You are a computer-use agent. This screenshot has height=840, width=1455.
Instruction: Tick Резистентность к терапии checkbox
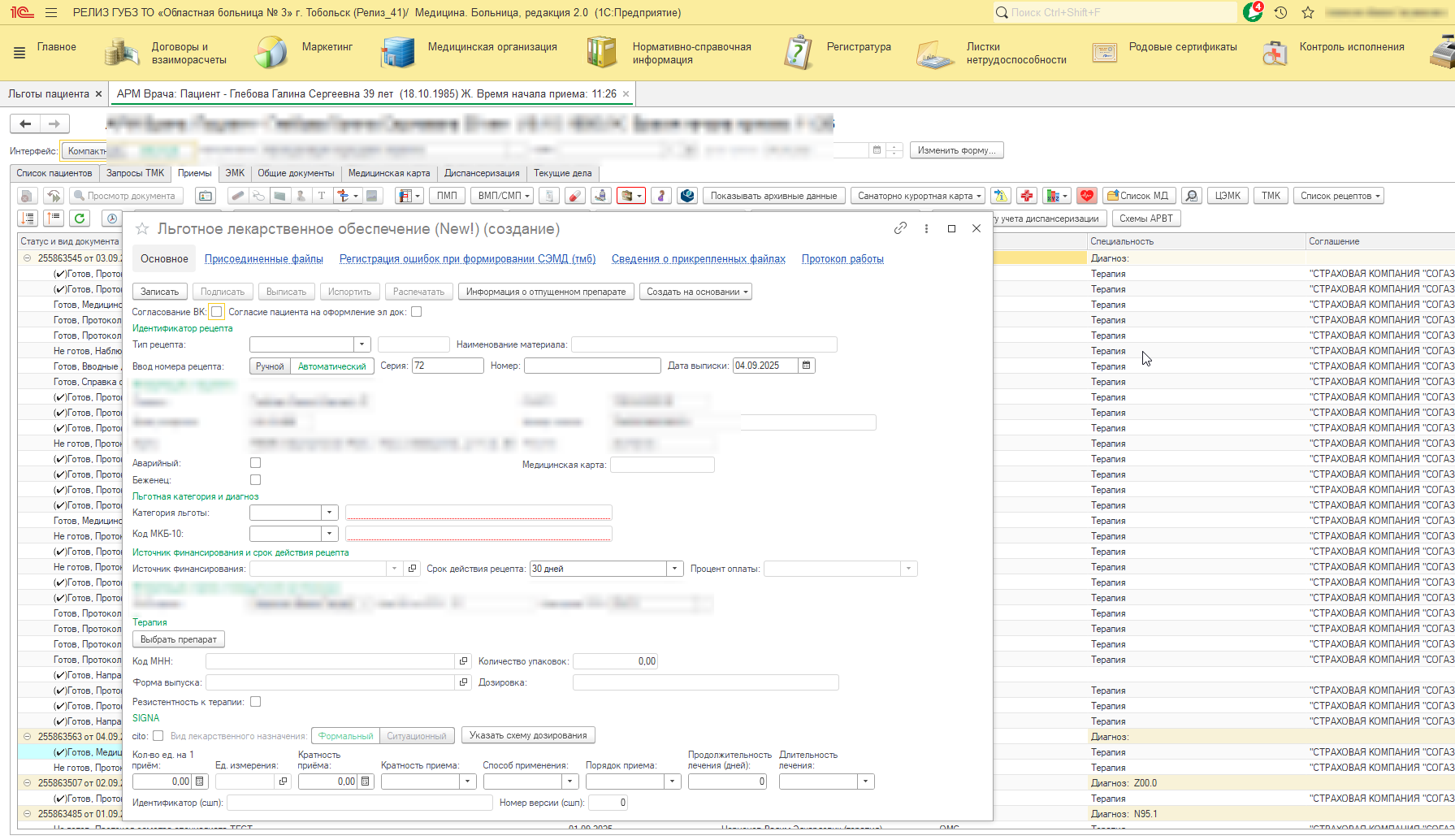click(x=255, y=702)
